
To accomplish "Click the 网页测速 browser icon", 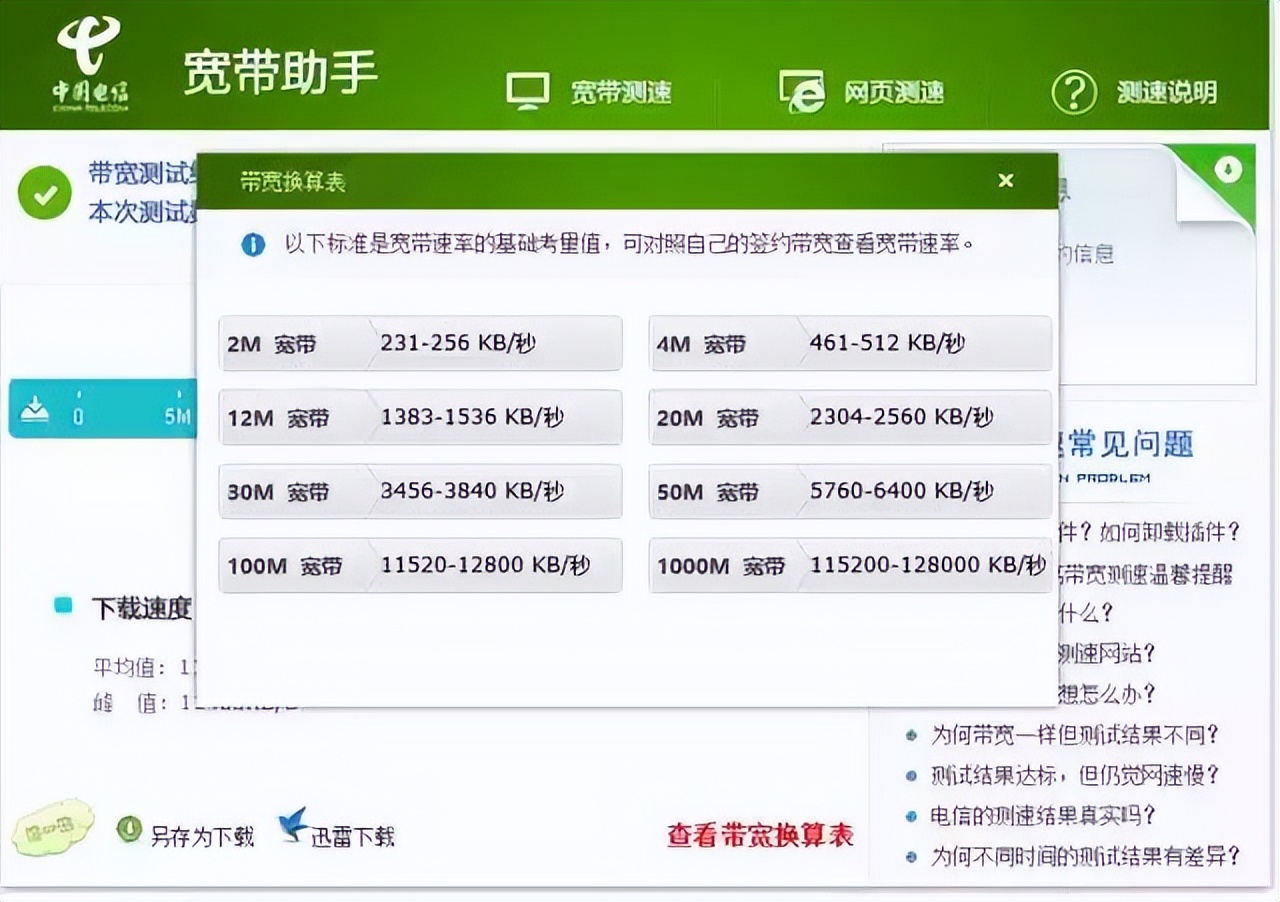I will tap(800, 90).
